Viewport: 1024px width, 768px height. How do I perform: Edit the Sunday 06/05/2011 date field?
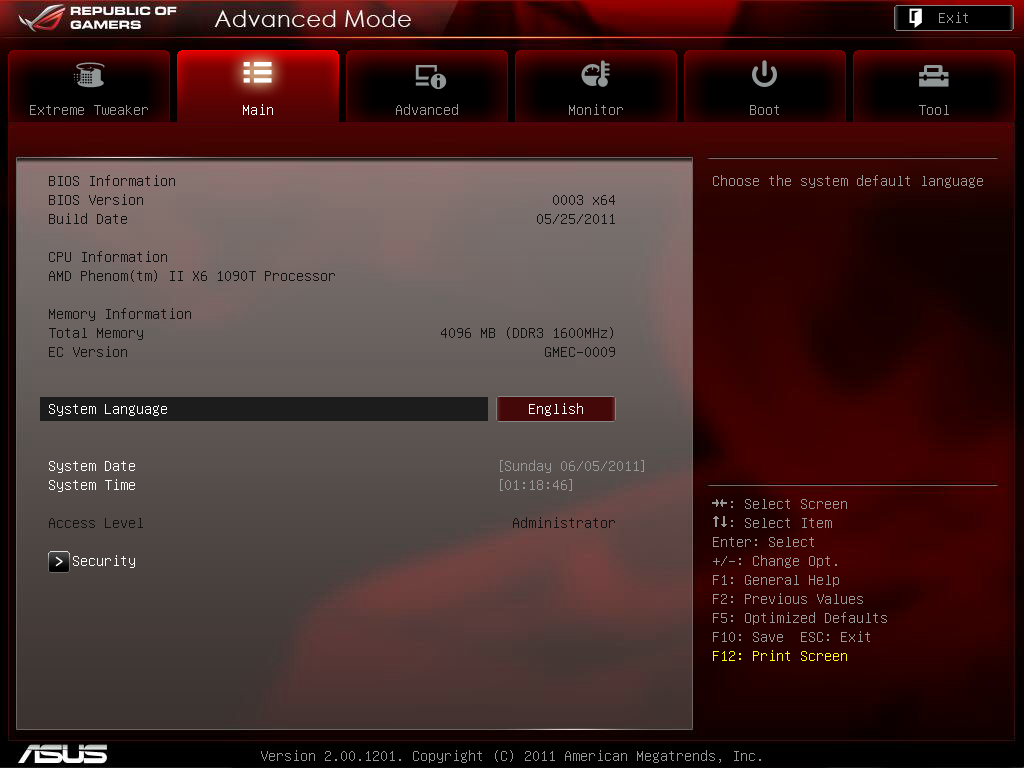[x=571, y=466]
